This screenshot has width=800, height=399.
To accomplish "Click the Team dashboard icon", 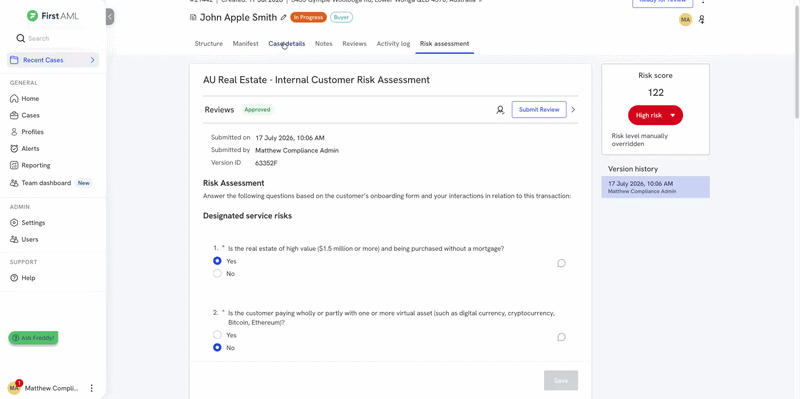I will tap(14, 183).
